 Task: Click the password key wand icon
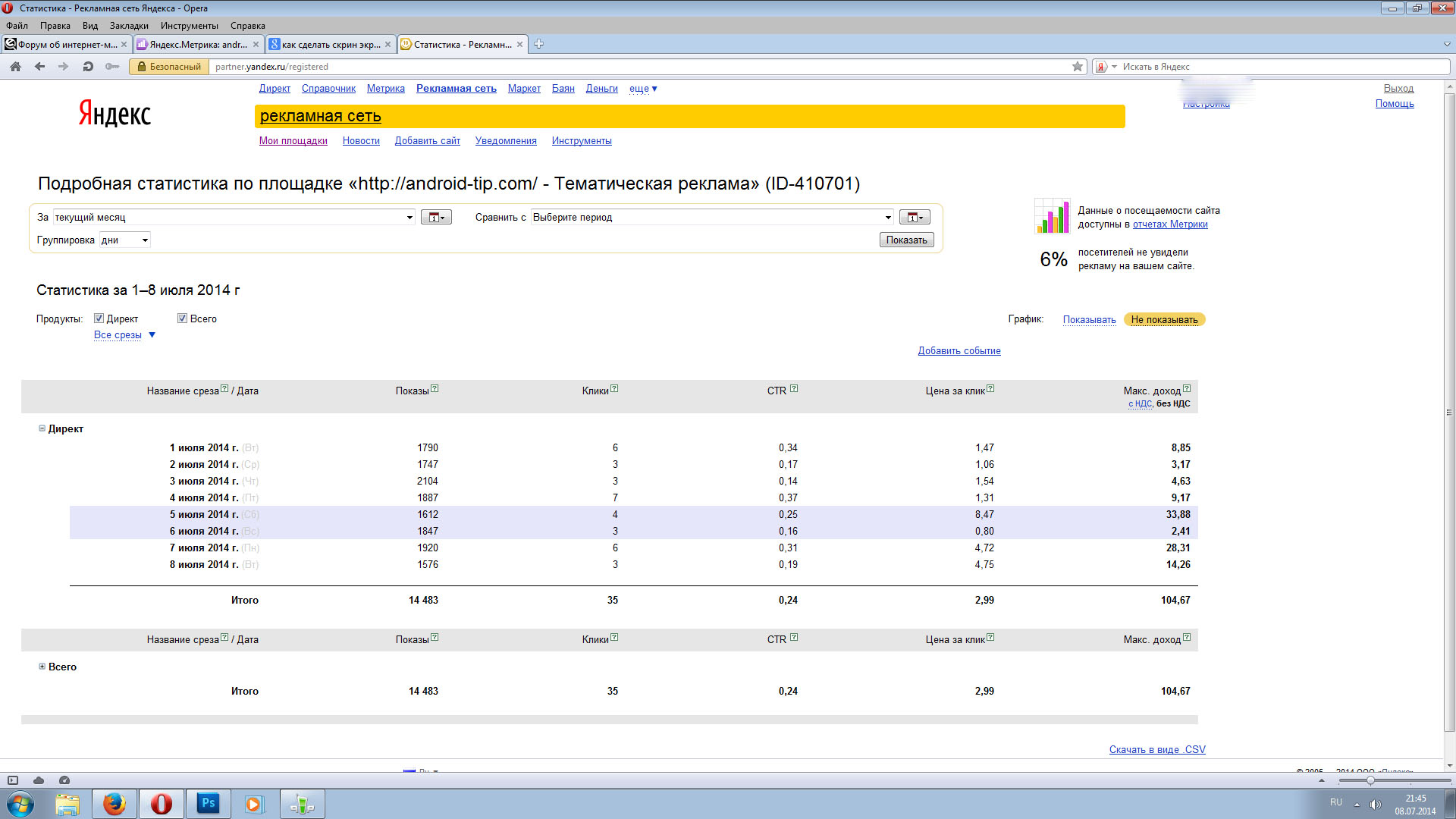[x=112, y=67]
